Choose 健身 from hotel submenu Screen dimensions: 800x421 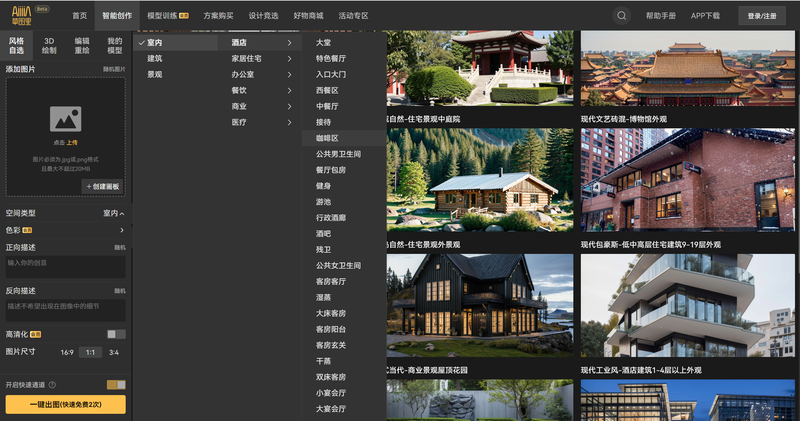323,186
